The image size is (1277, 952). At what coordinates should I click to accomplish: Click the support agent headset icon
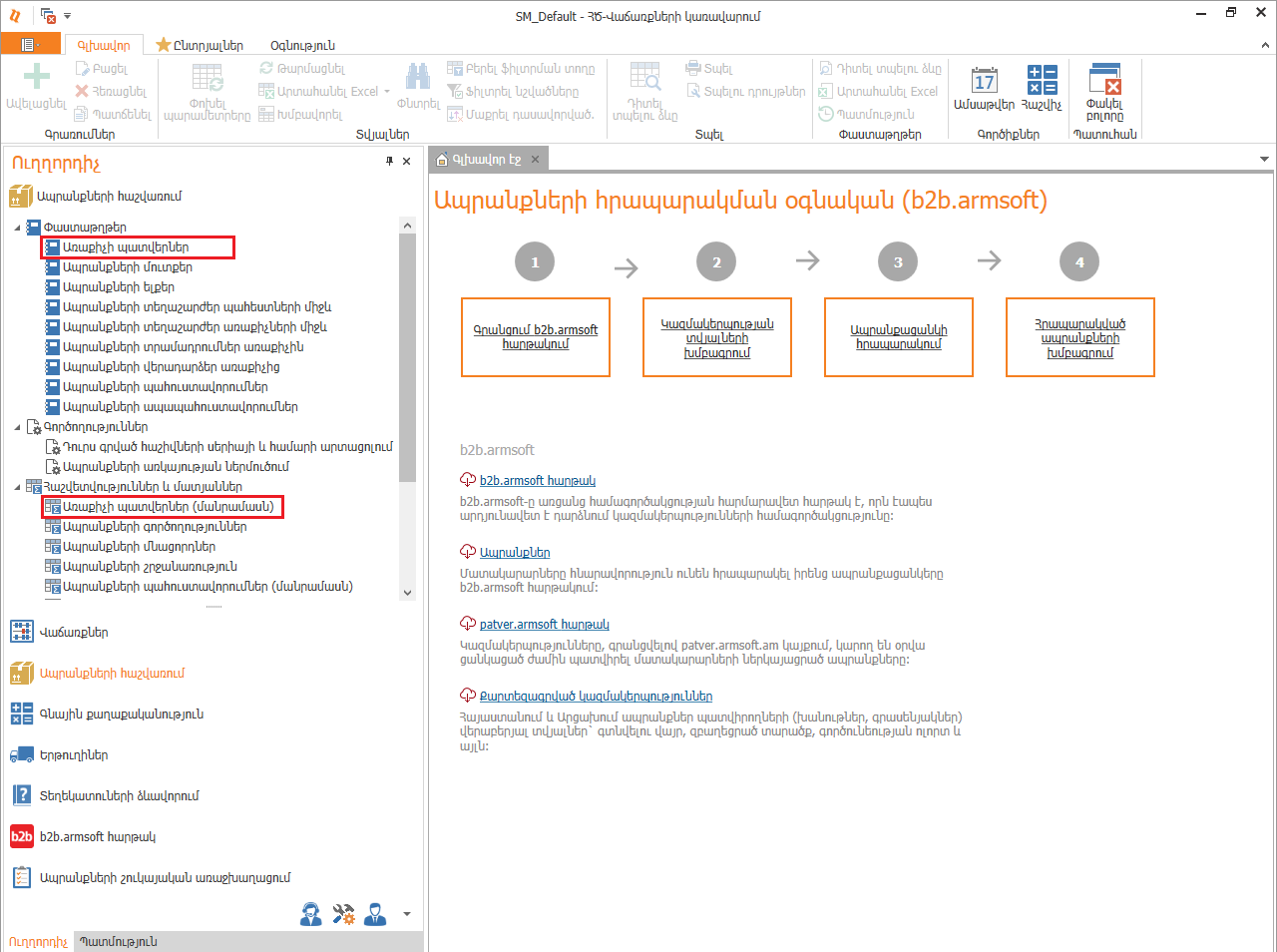tap(311, 913)
